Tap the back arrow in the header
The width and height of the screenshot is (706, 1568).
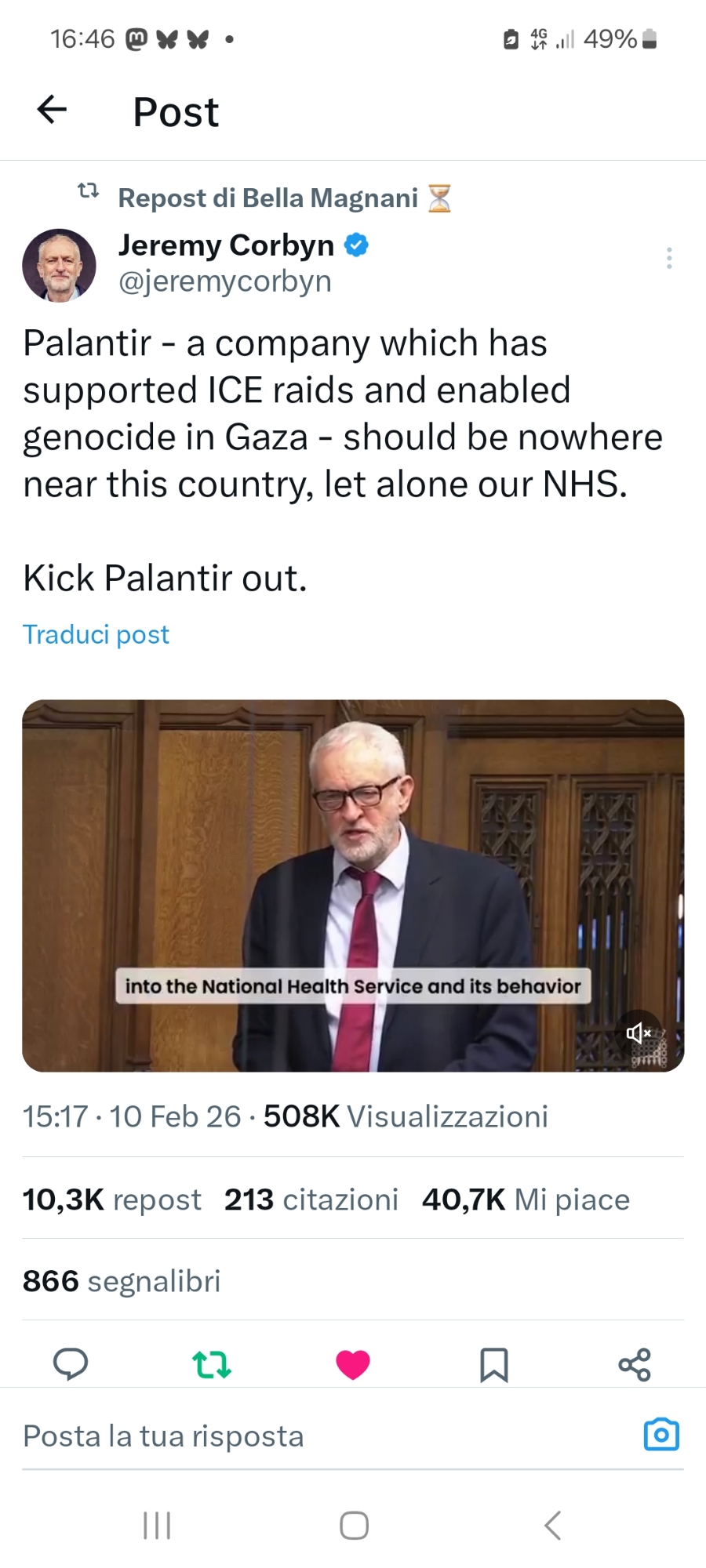pos(52,110)
